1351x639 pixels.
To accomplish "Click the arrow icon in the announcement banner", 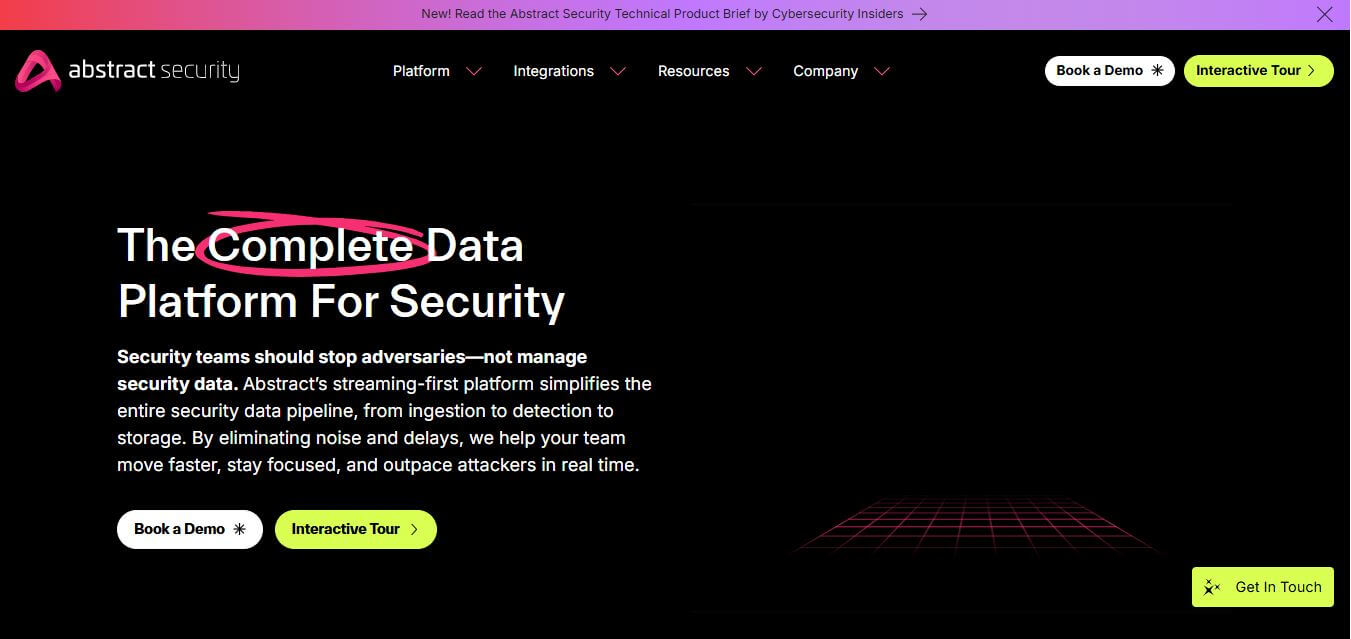I will click(x=920, y=14).
